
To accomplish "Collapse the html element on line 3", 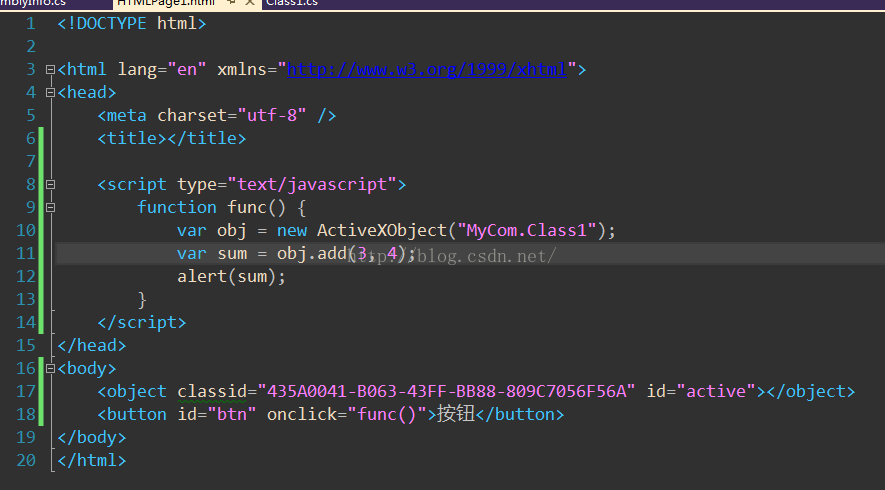I will 50,69.
